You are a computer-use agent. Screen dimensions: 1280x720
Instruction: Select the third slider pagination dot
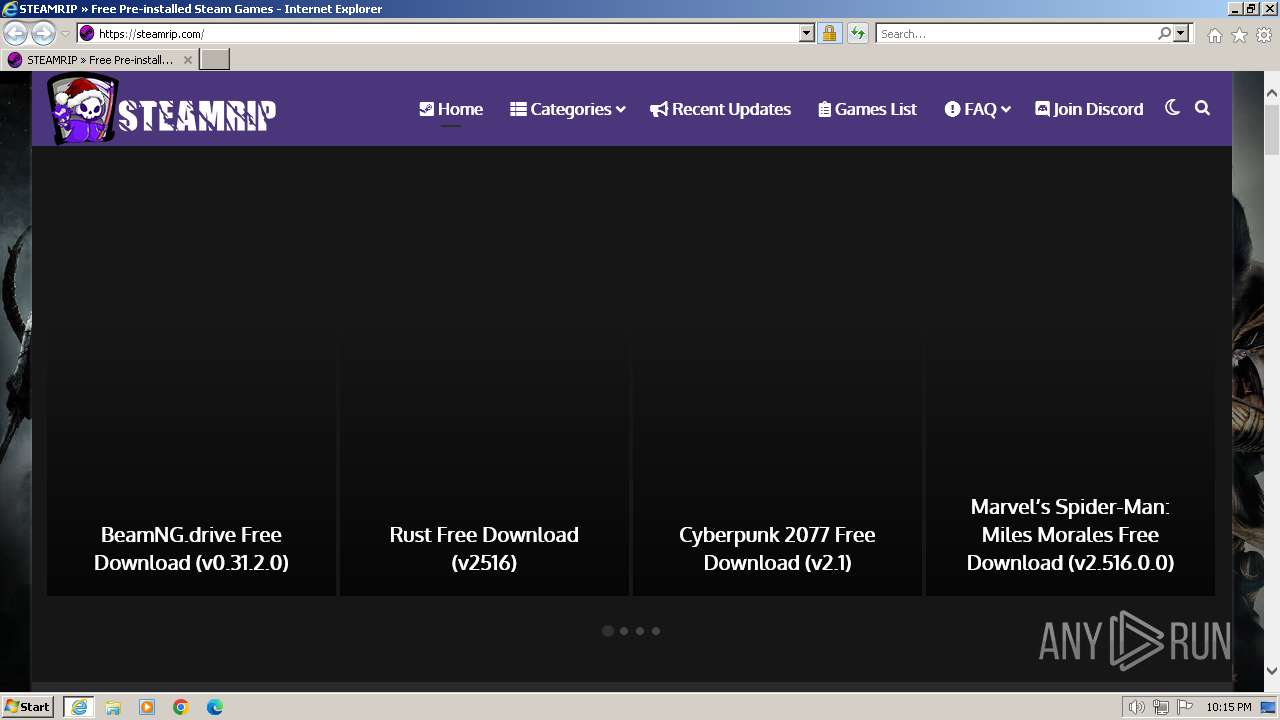pyautogui.click(x=640, y=631)
